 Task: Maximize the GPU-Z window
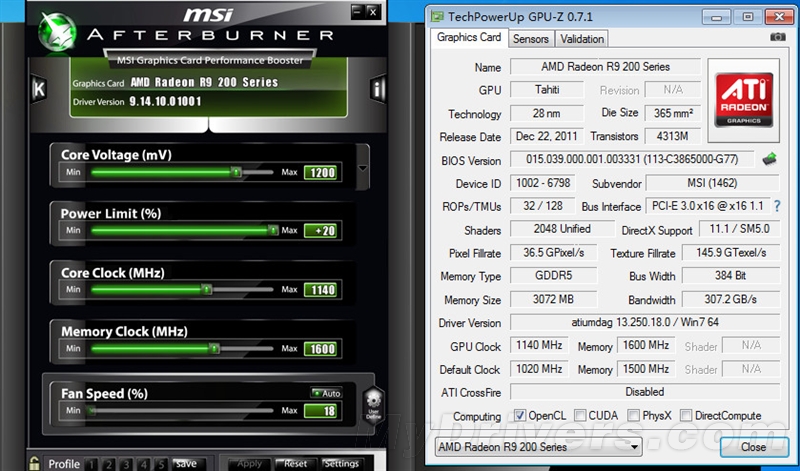click(747, 17)
